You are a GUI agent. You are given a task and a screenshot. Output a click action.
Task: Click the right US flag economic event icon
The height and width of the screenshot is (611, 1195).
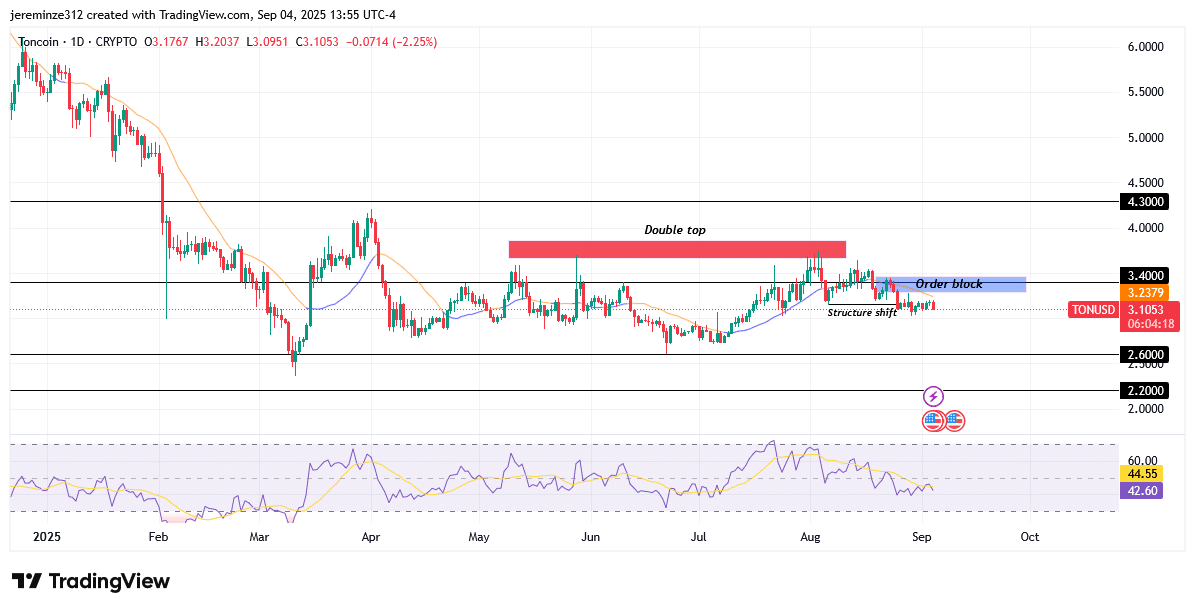[955, 421]
